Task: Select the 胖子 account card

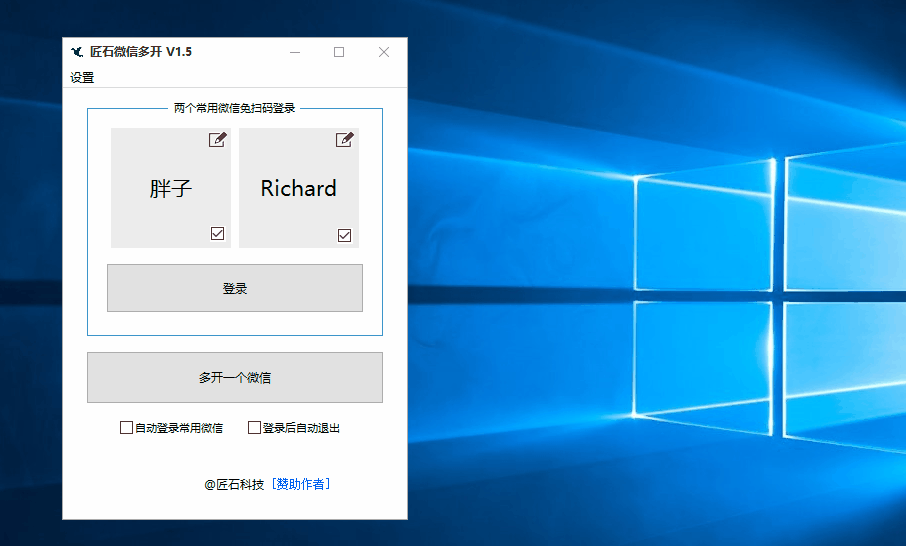Action: pyautogui.click(x=171, y=188)
